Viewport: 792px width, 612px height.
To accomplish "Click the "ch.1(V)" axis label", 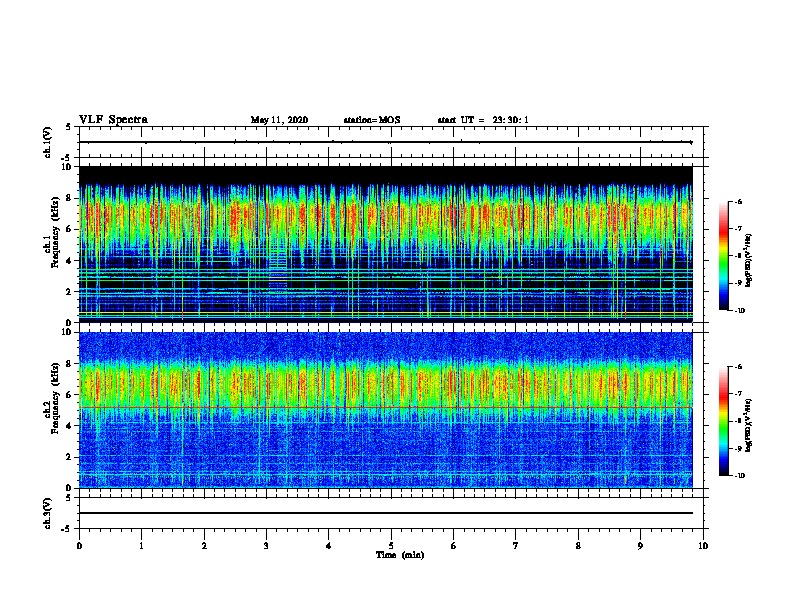I will tap(48, 142).
